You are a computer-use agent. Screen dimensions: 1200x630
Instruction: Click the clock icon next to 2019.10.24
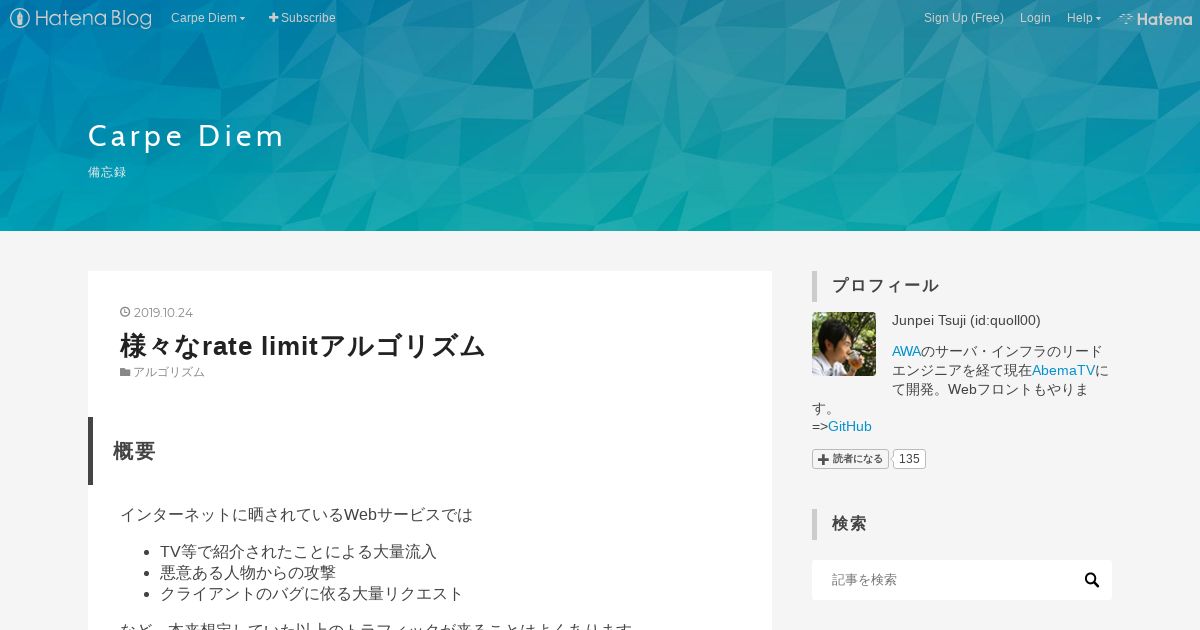pyautogui.click(x=125, y=312)
